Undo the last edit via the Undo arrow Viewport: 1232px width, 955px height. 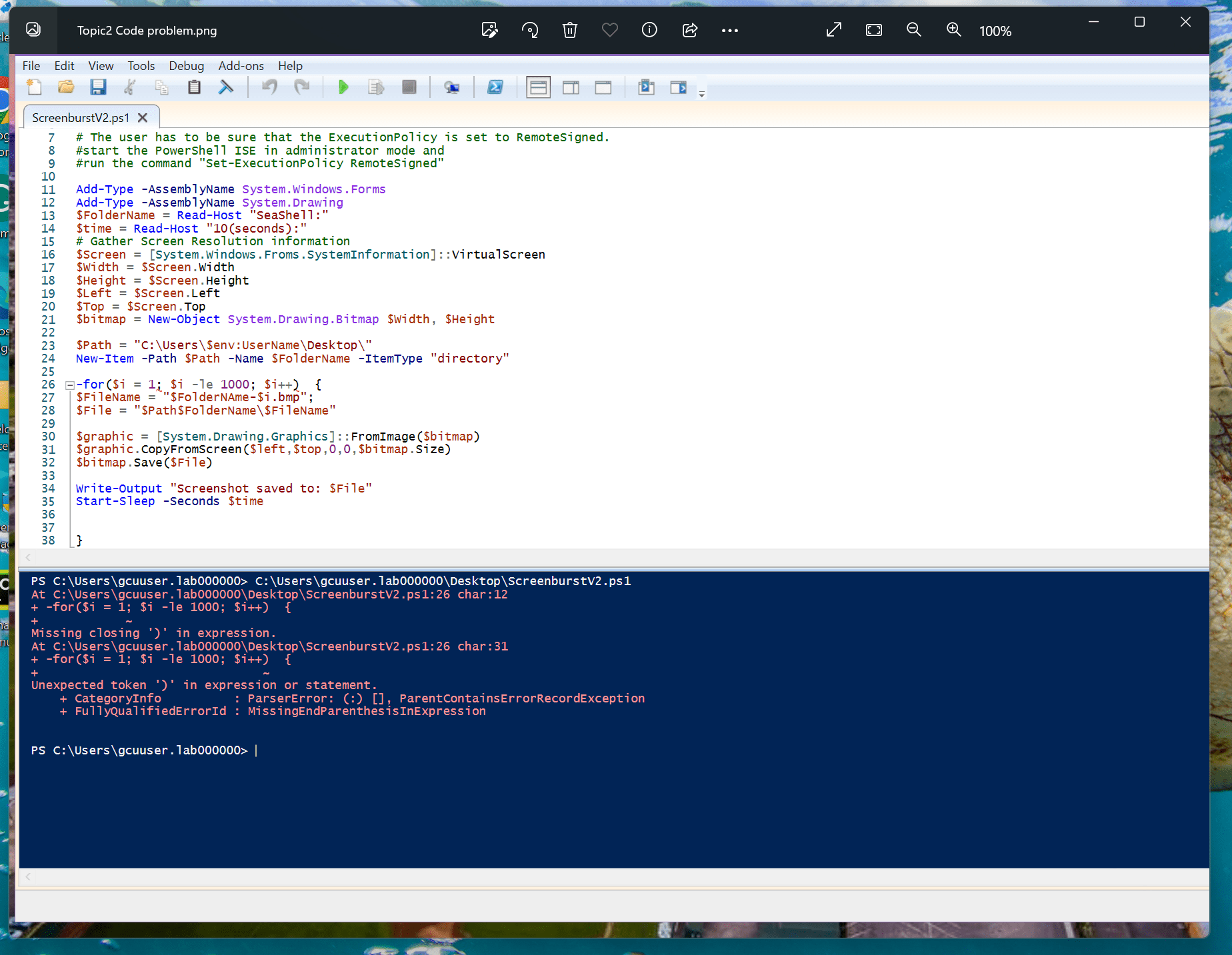(269, 87)
